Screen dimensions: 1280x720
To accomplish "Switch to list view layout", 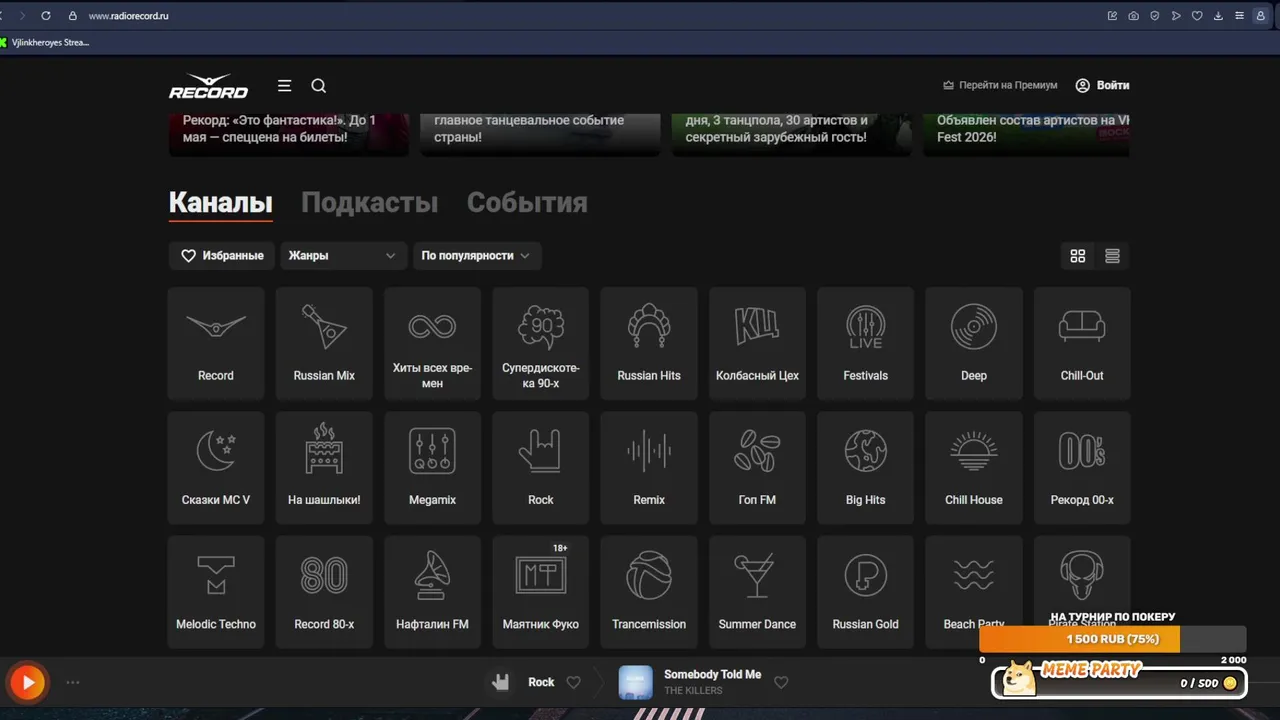I will 1112,256.
